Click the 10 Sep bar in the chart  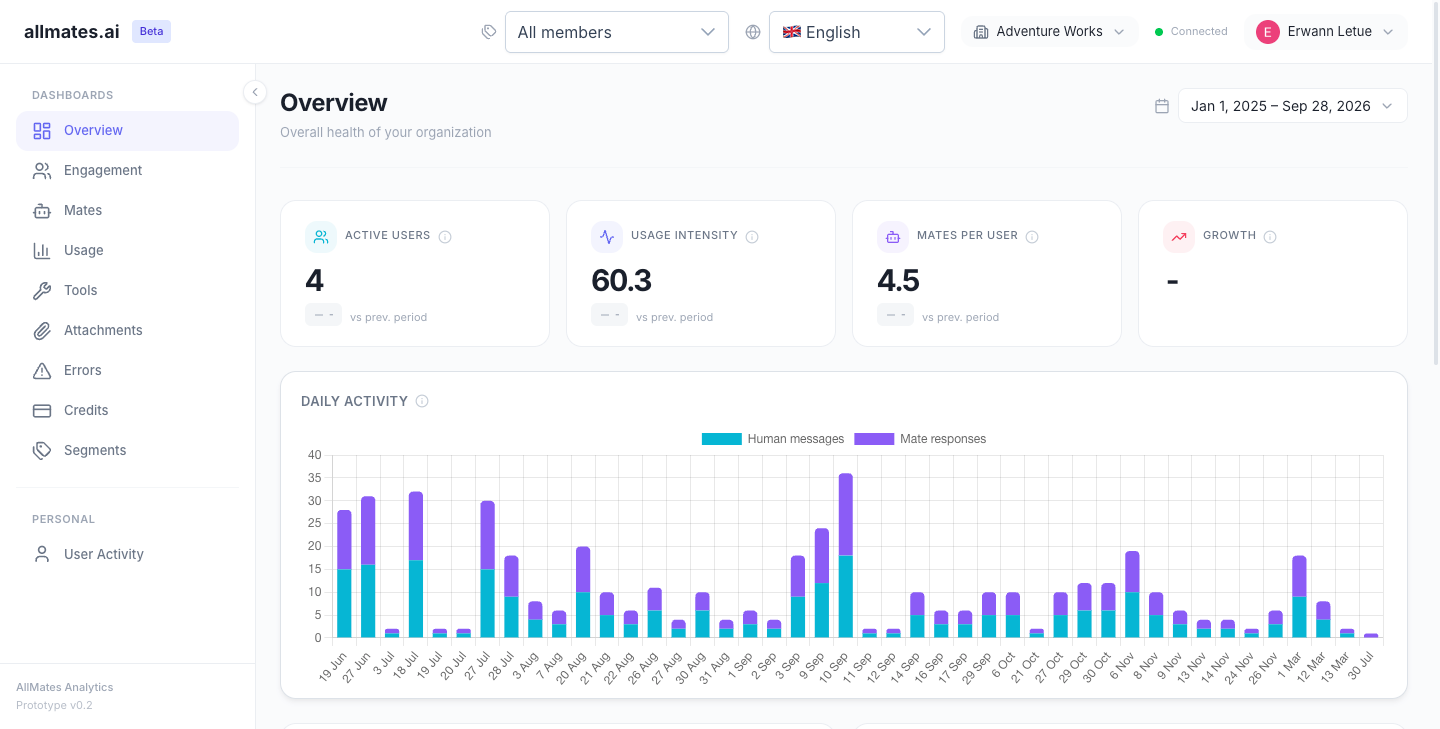click(846, 555)
